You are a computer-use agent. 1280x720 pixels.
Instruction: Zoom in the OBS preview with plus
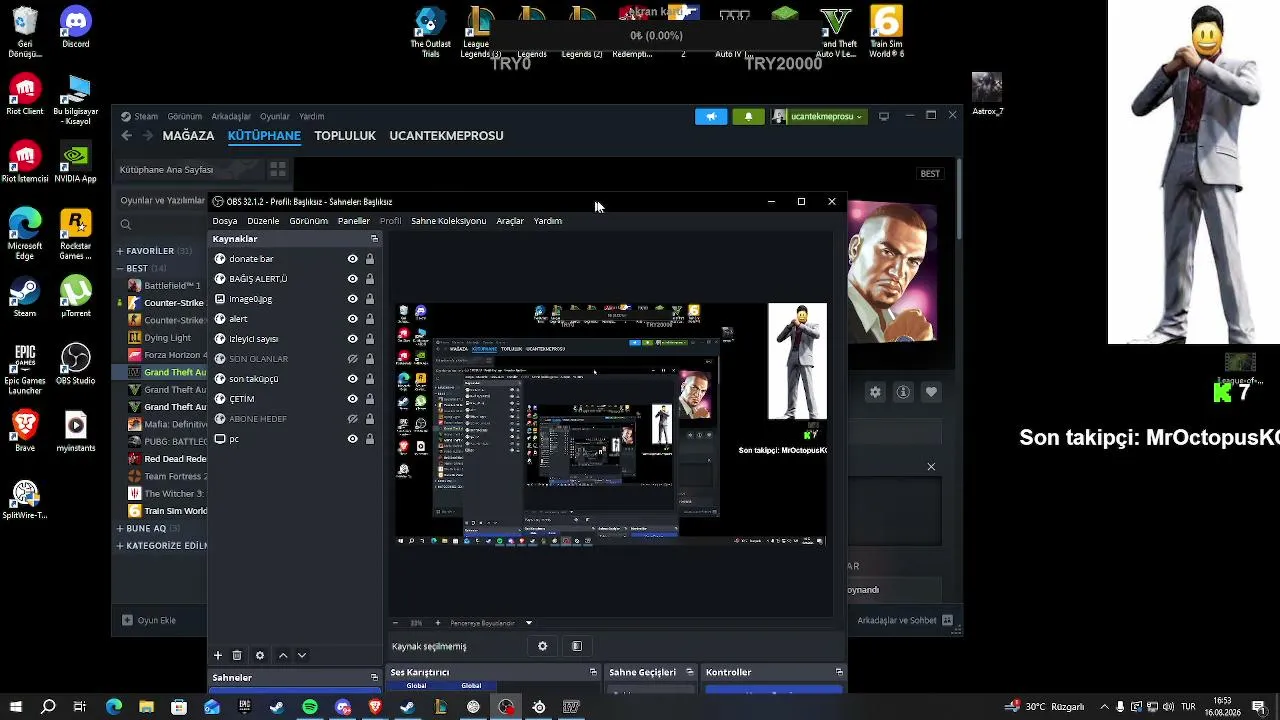pyautogui.click(x=437, y=623)
